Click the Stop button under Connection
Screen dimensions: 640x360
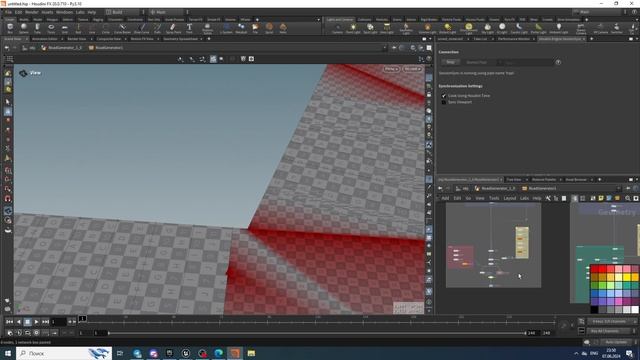451,62
